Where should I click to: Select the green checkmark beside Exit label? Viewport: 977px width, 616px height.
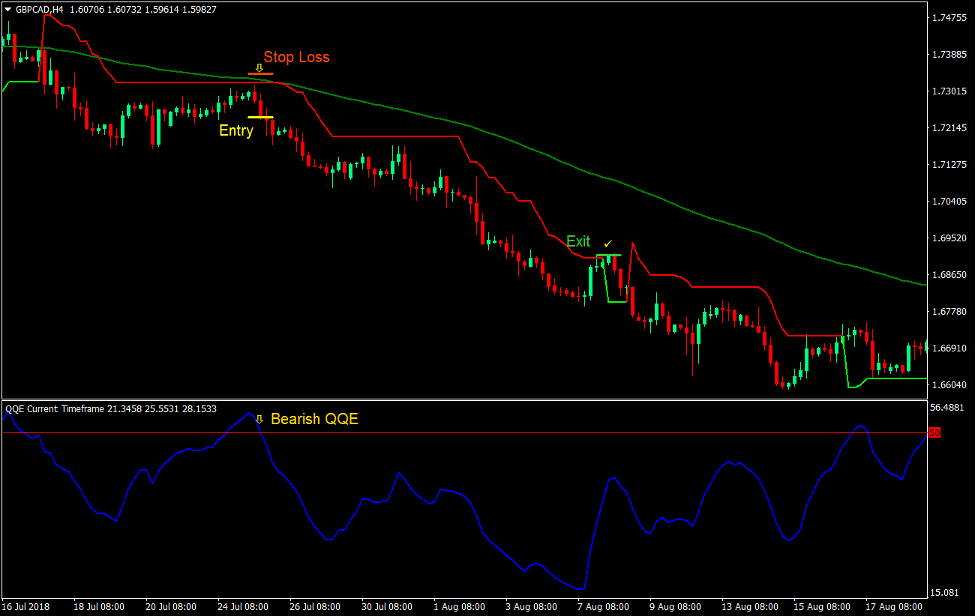pyautogui.click(x=607, y=242)
